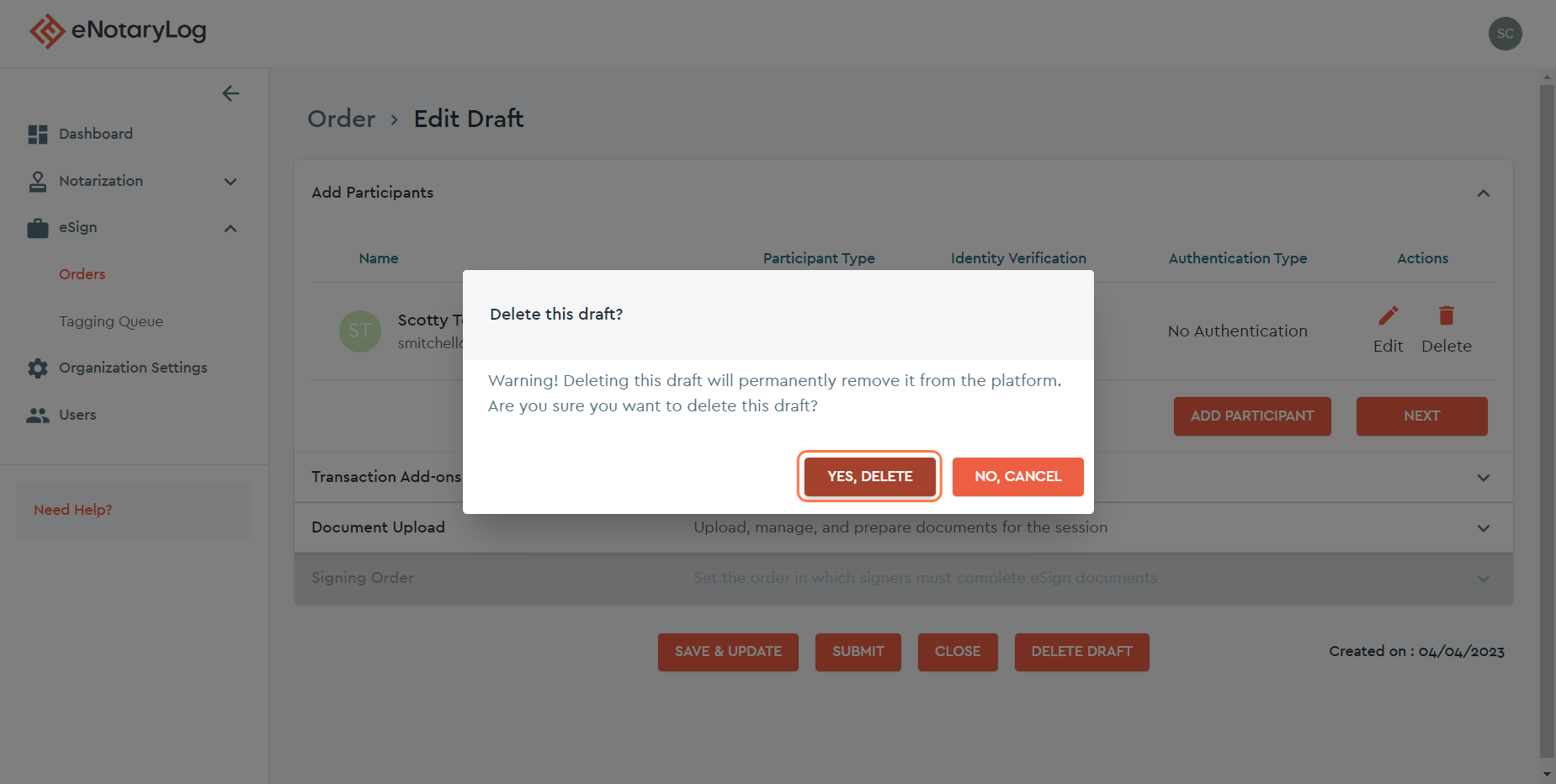The height and width of the screenshot is (784, 1556).
Task: Collapse the Add Participants section
Action: pos(1484,193)
